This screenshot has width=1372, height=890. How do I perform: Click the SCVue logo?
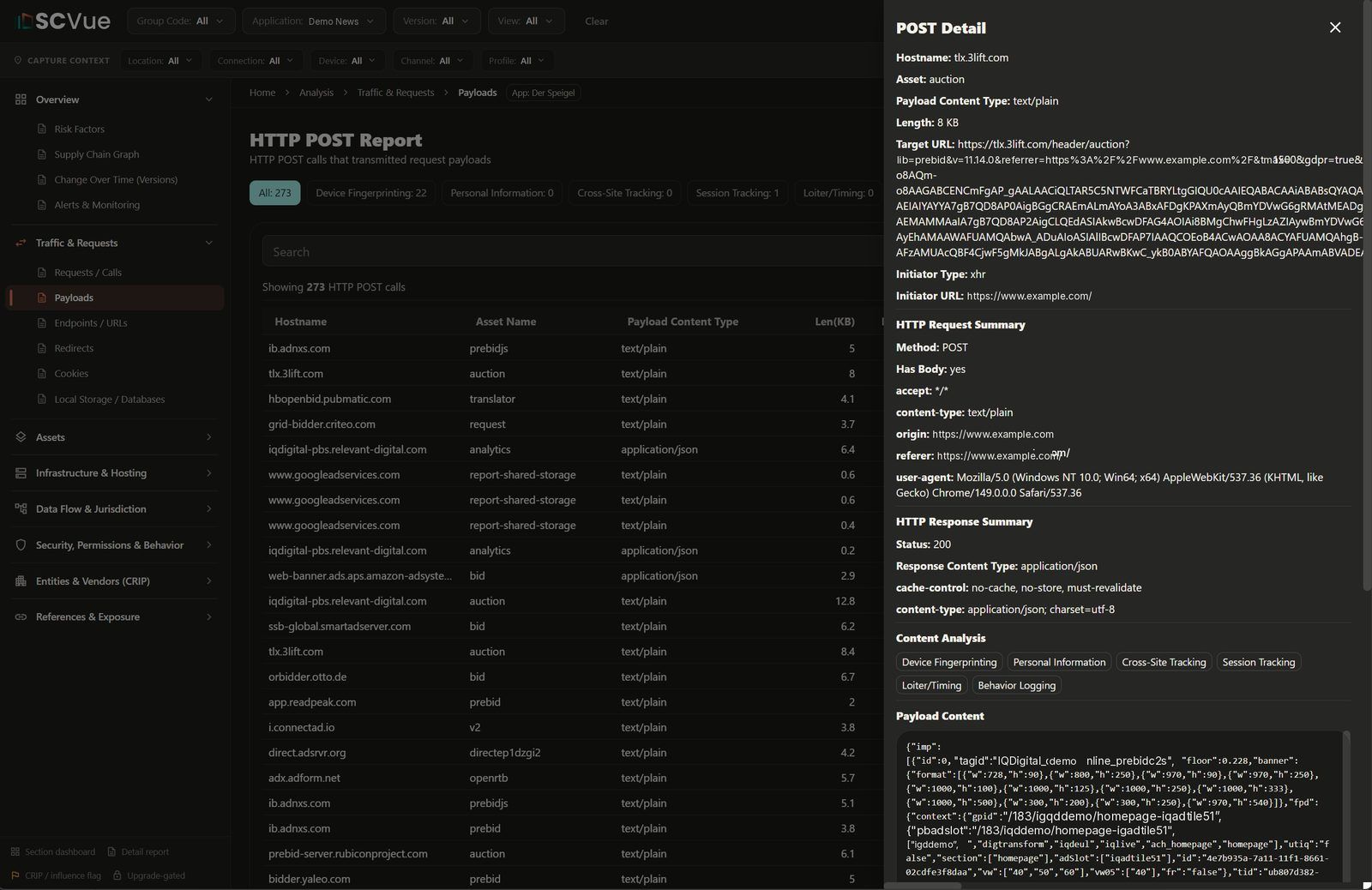pyautogui.click(x=63, y=21)
